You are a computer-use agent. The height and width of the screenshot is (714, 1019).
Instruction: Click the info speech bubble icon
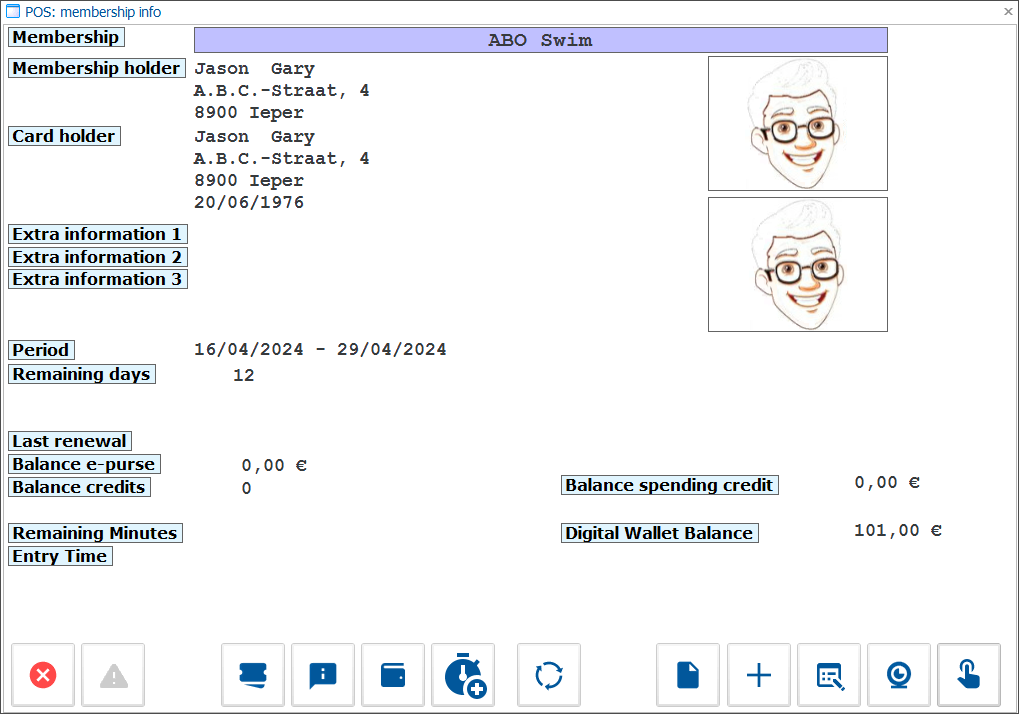pos(323,675)
